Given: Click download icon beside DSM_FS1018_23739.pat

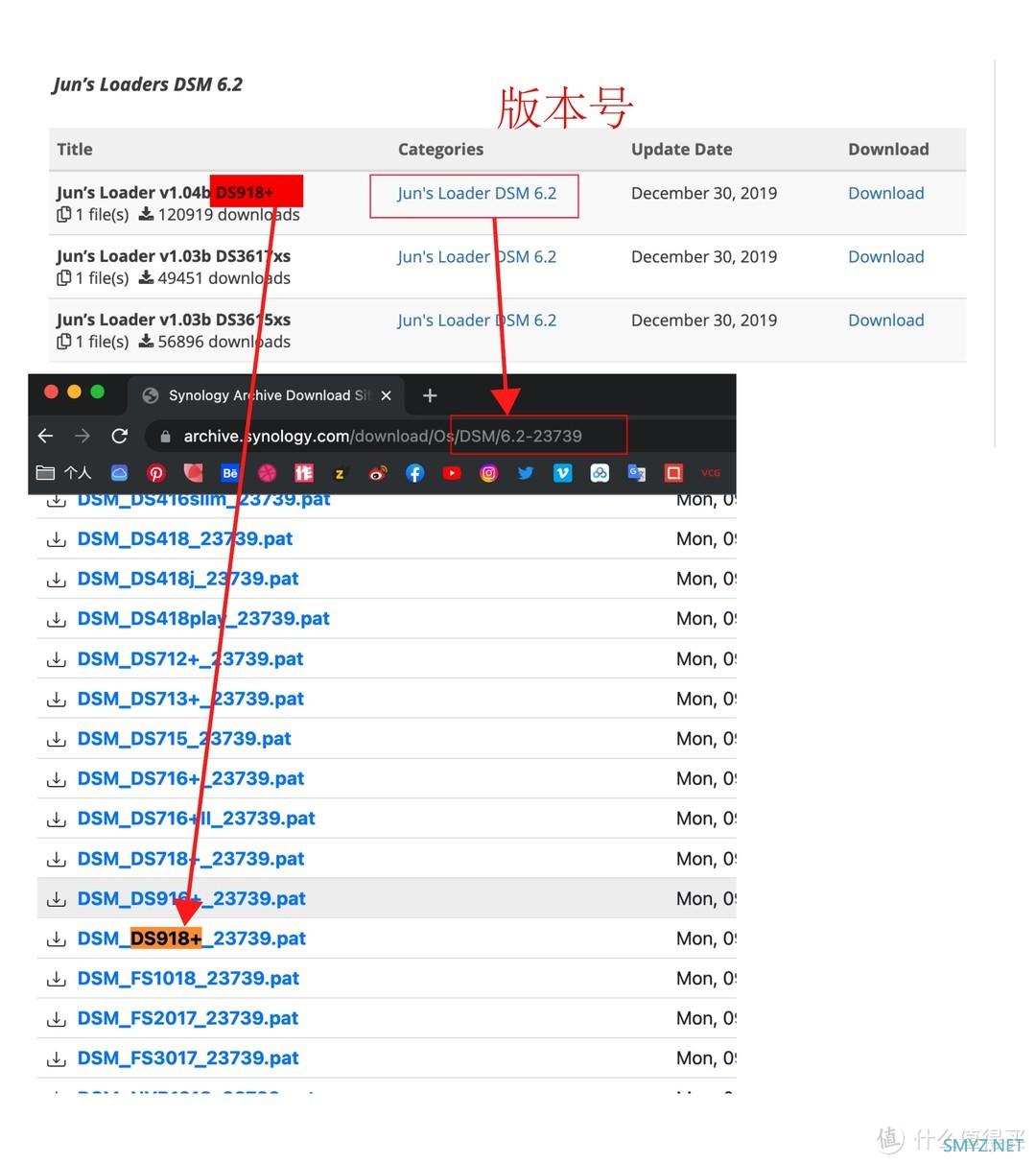Looking at the screenshot, I should click(x=57, y=979).
